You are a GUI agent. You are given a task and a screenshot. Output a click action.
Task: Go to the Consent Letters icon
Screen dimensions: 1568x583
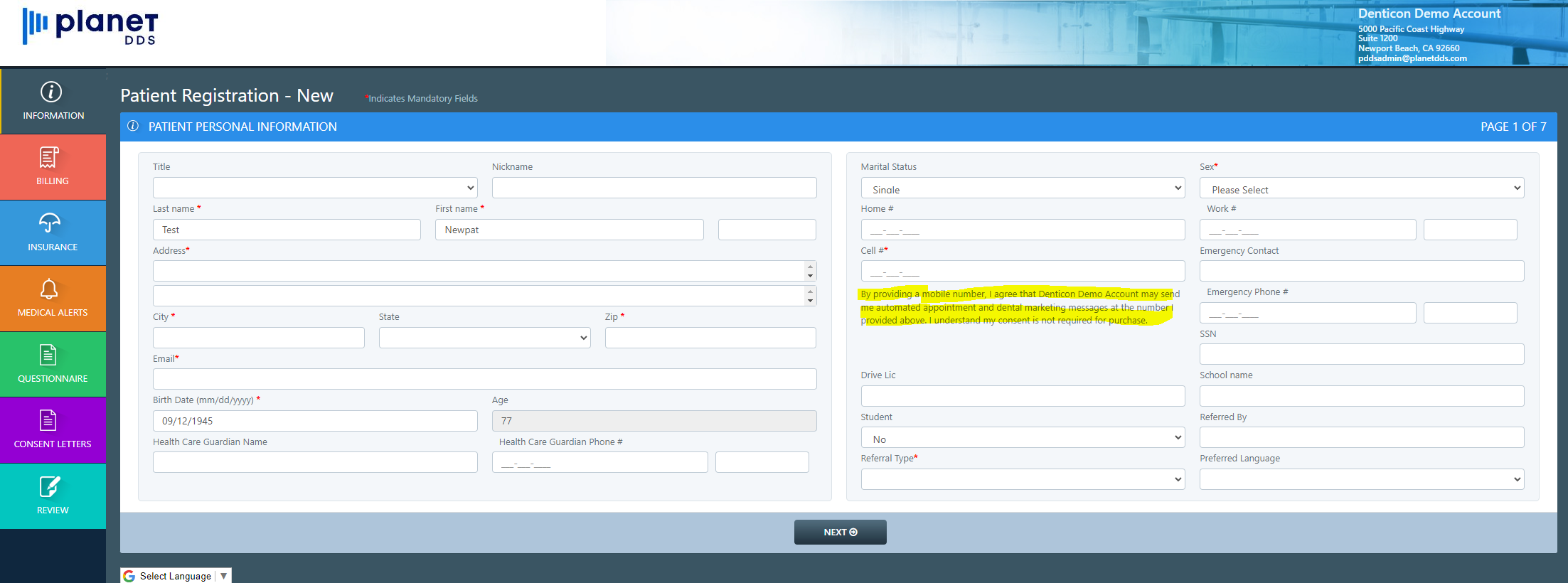click(x=48, y=420)
